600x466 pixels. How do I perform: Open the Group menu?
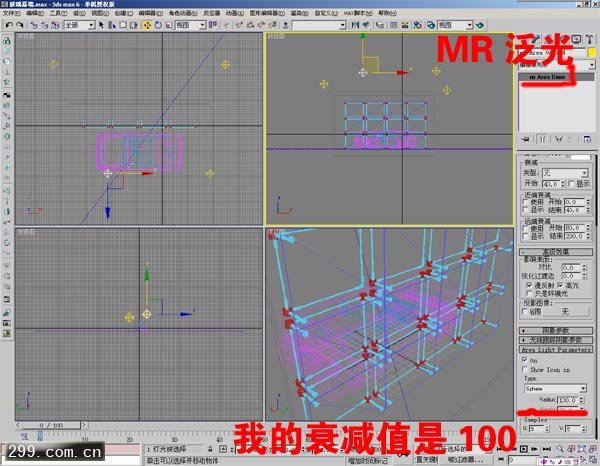[x=79, y=13]
